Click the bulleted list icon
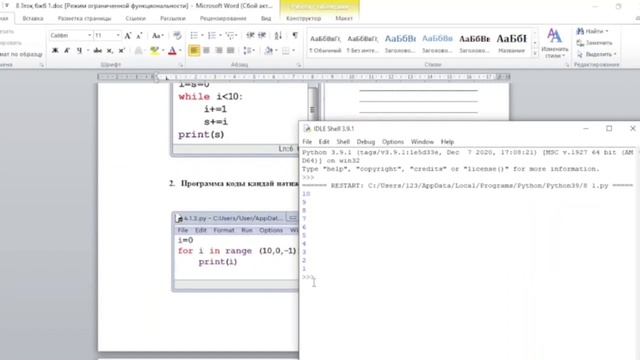 coord(194,36)
